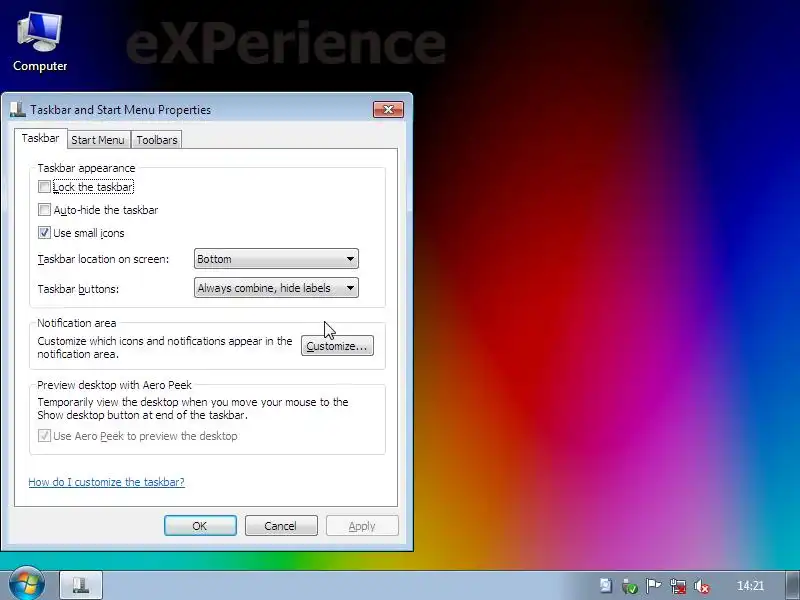Close the Taskbar and Start Menu Properties dialog
The image size is (800, 600).
point(388,110)
